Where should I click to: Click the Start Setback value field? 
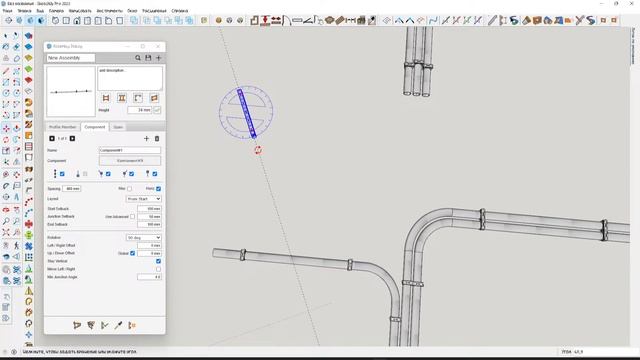tap(149, 209)
